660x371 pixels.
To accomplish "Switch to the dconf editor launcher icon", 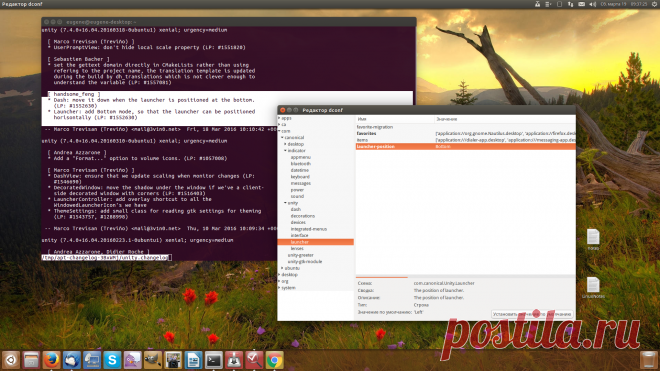I will click(x=254, y=360).
